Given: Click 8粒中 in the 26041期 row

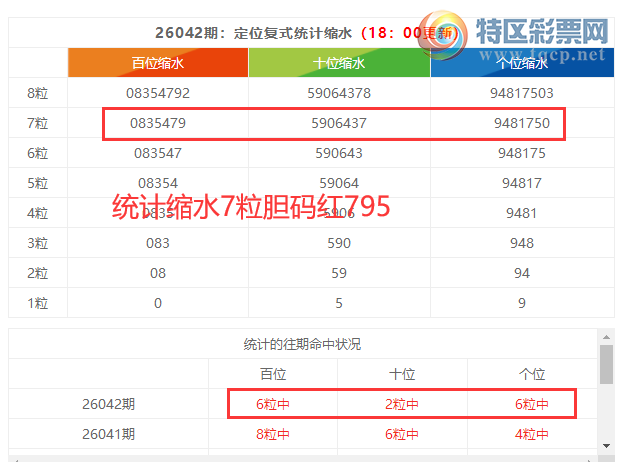Looking at the screenshot, I should (273, 434).
